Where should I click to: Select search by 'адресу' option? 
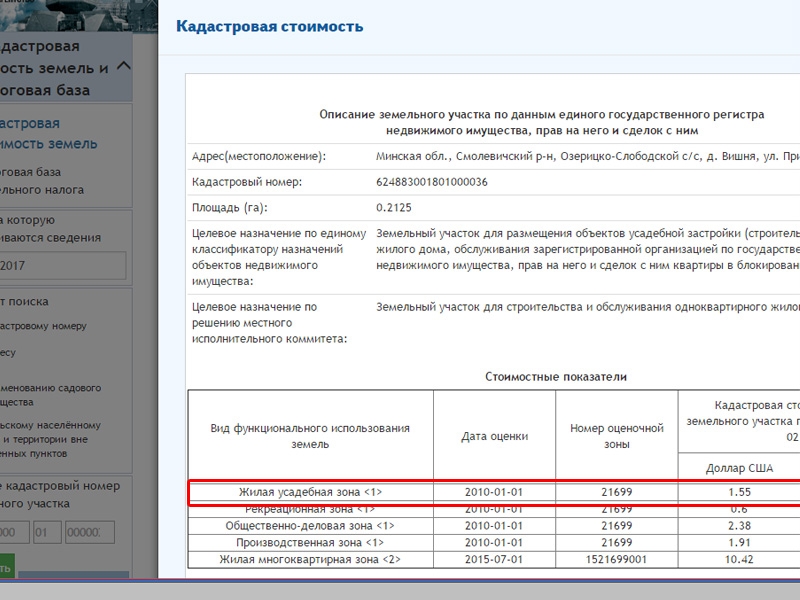point(10,353)
